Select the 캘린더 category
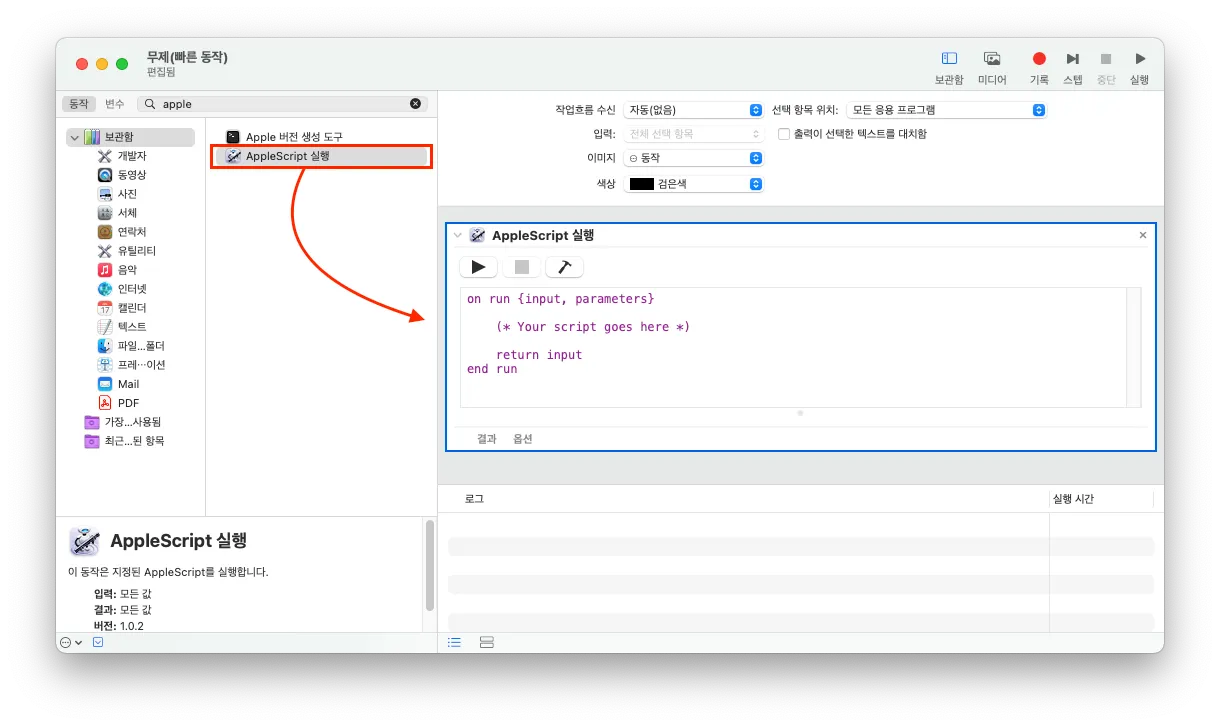1220x727 pixels. (131, 308)
